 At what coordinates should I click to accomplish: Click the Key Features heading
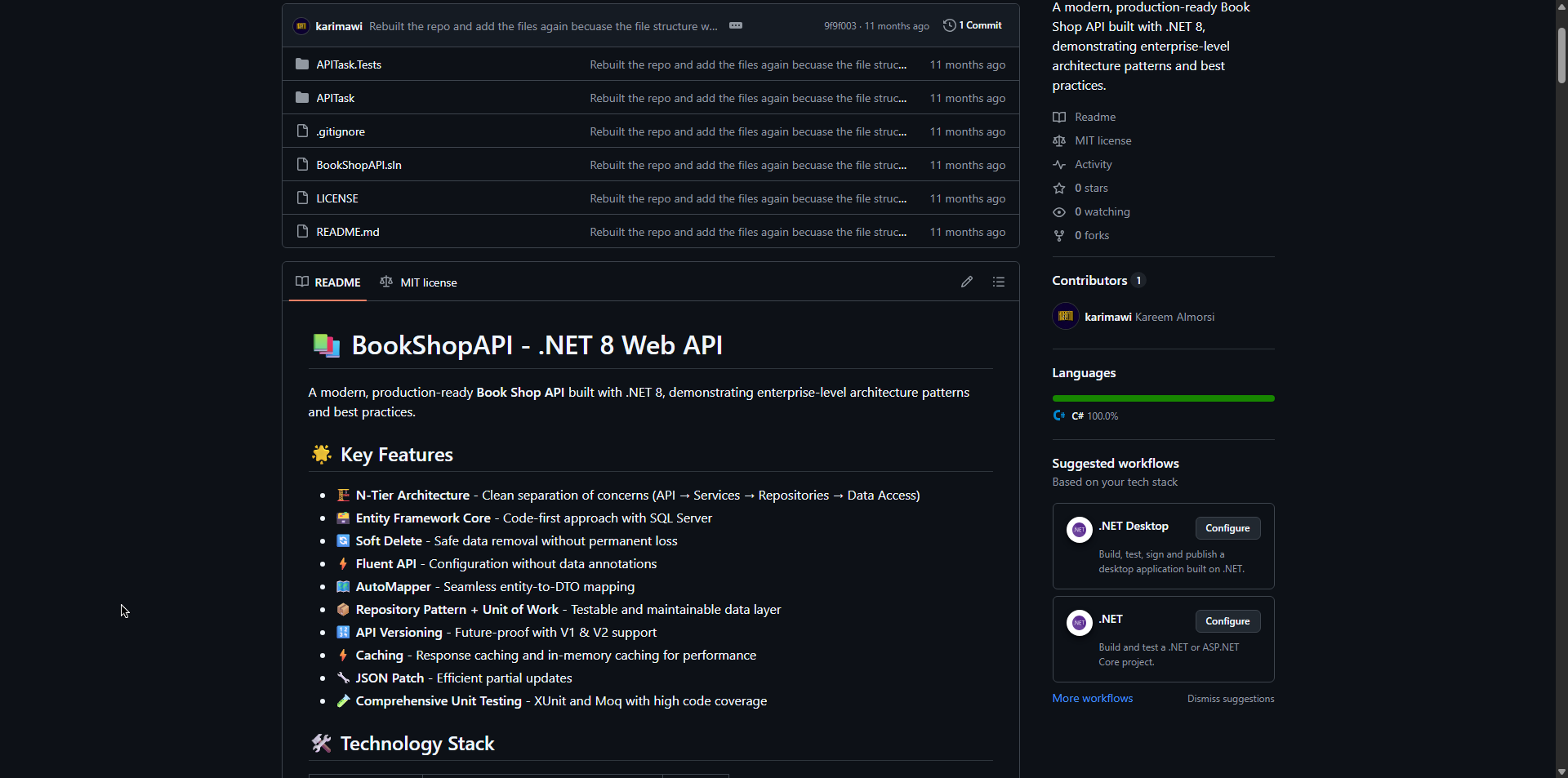pos(396,455)
